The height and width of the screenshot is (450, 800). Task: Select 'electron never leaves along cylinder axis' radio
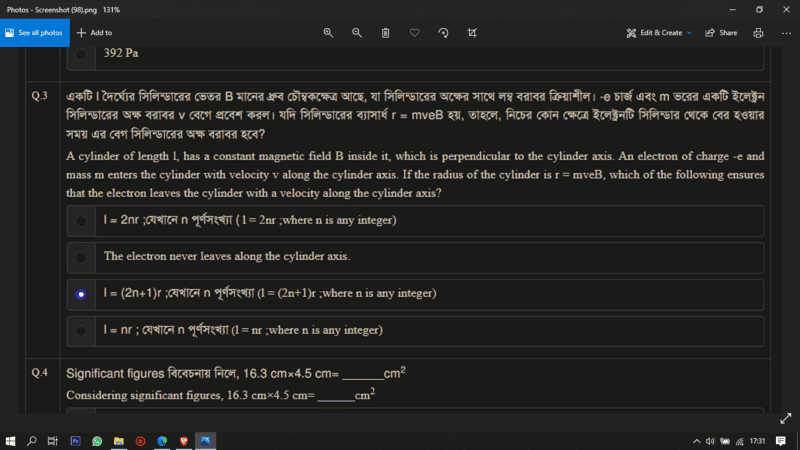click(81, 258)
